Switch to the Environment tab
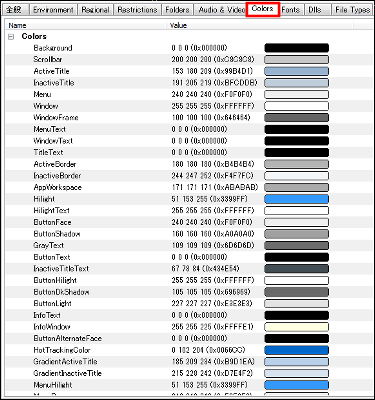This screenshot has width=375, height=400. (x=53, y=10)
